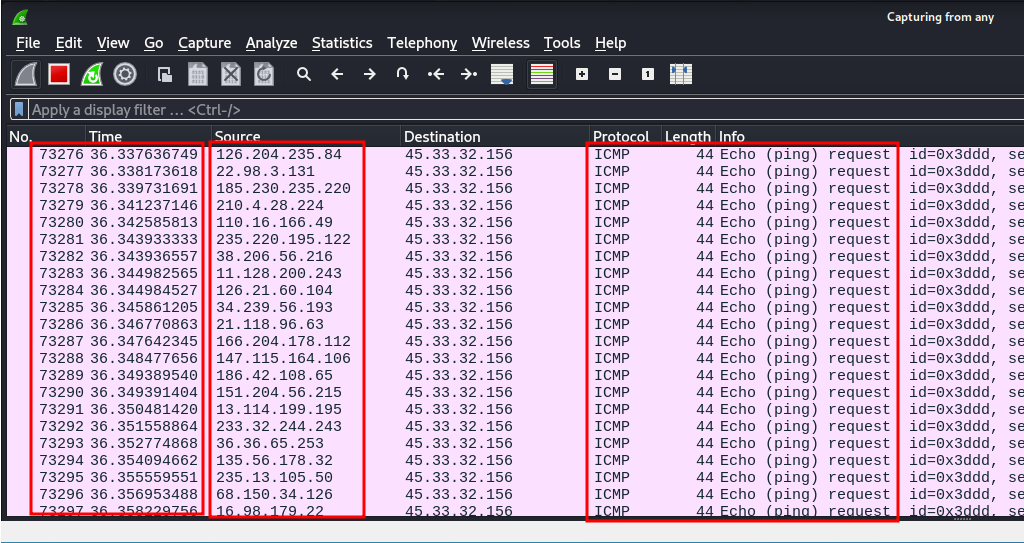The height and width of the screenshot is (543, 1024).
Task: Open the Statistics menu
Action: click(342, 43)
